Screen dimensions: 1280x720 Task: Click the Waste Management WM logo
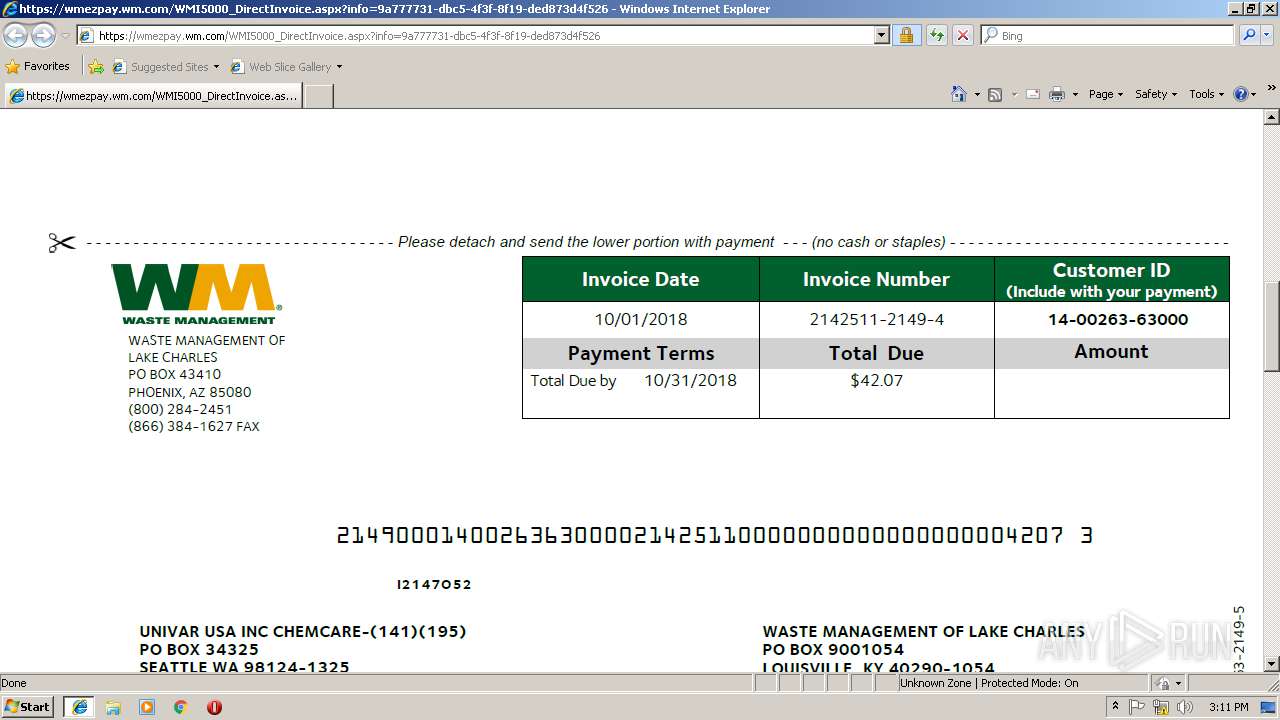[x=196, y=294]
